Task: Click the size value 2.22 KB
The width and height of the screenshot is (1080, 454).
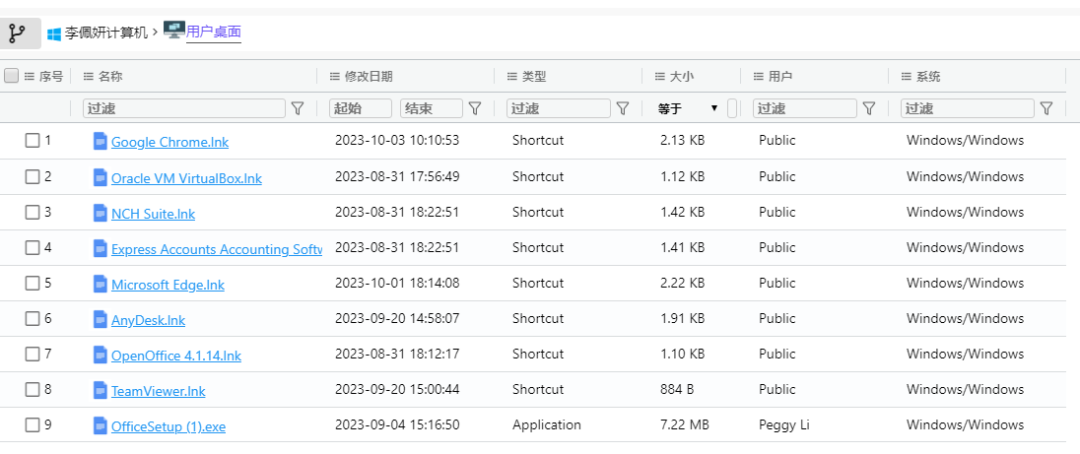Action: [x=682, y=282]
